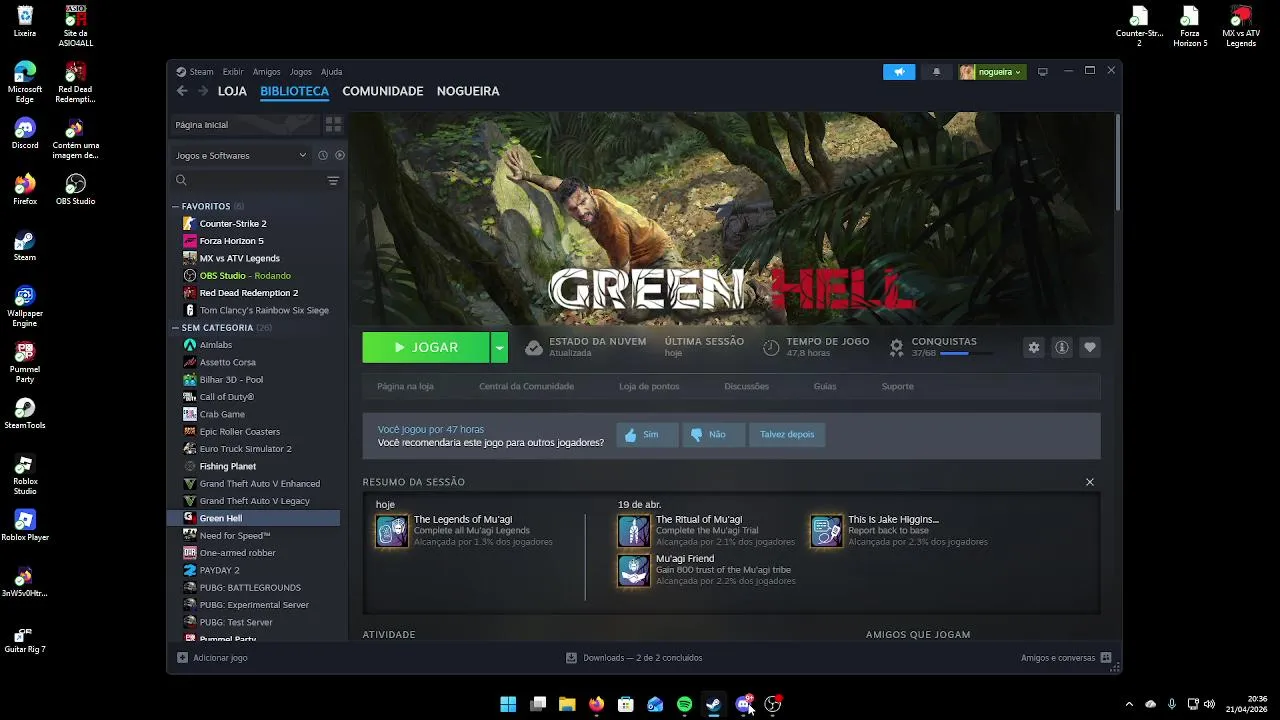Open Downloads status at bottom
Image resolution: width=1280 pixels, height=720 pixels.
pyautogui.click(x=634, y=658)
